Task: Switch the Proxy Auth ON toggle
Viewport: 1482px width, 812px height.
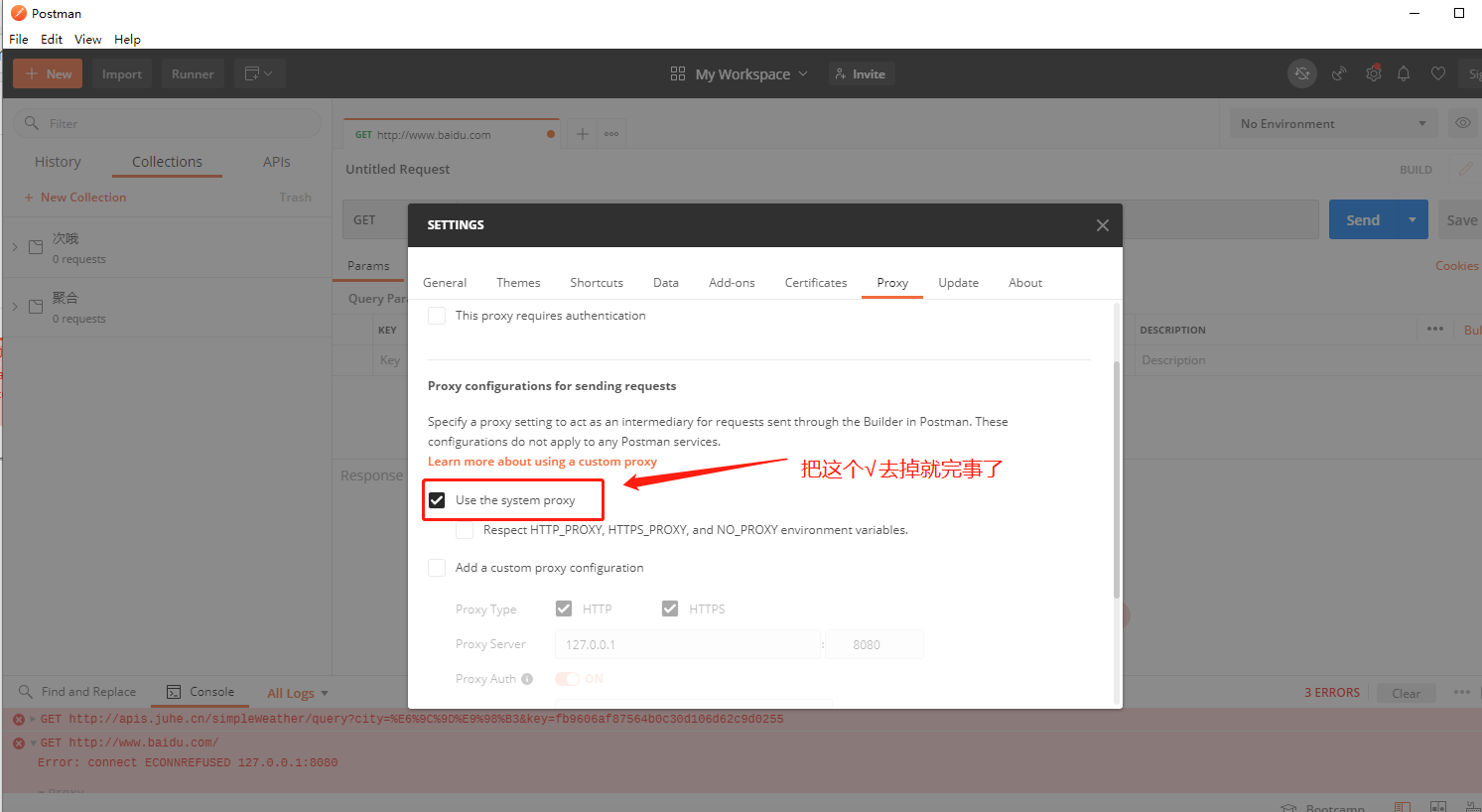Action: tap(567, 679)
